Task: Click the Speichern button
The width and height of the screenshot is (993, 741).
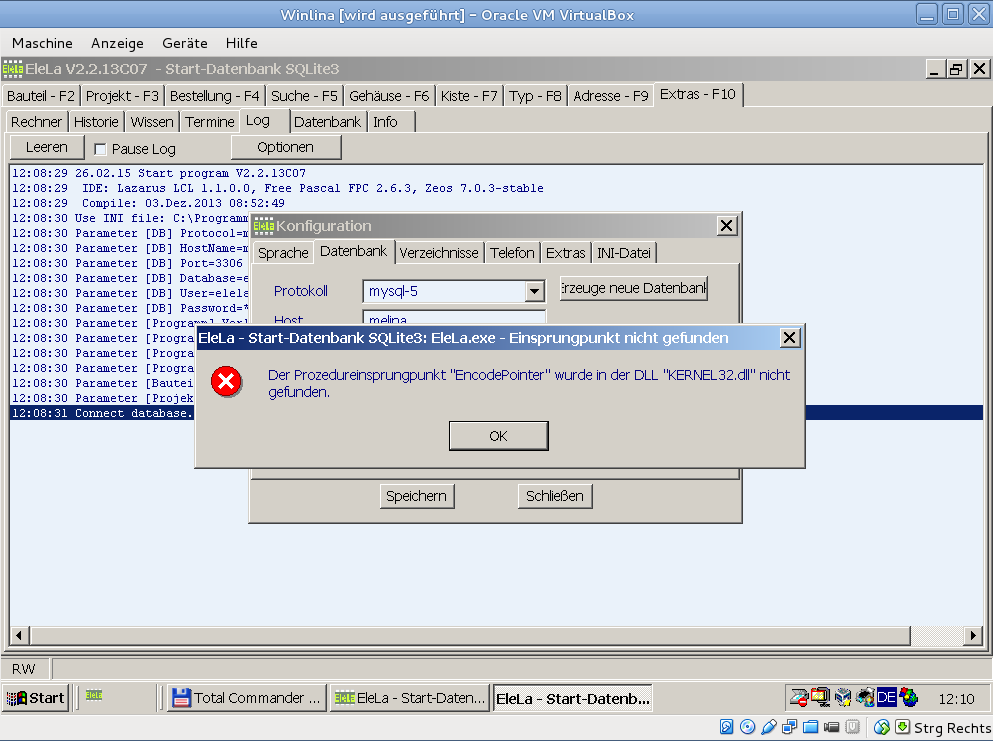Action: point(417,496)
